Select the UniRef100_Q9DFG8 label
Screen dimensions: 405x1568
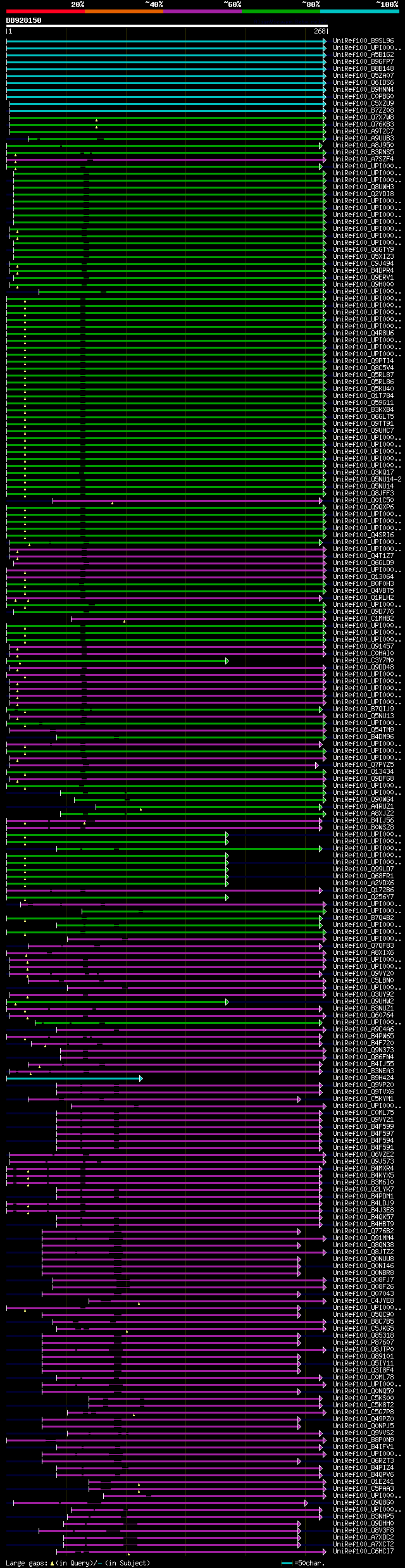click(x=363, y=779)
